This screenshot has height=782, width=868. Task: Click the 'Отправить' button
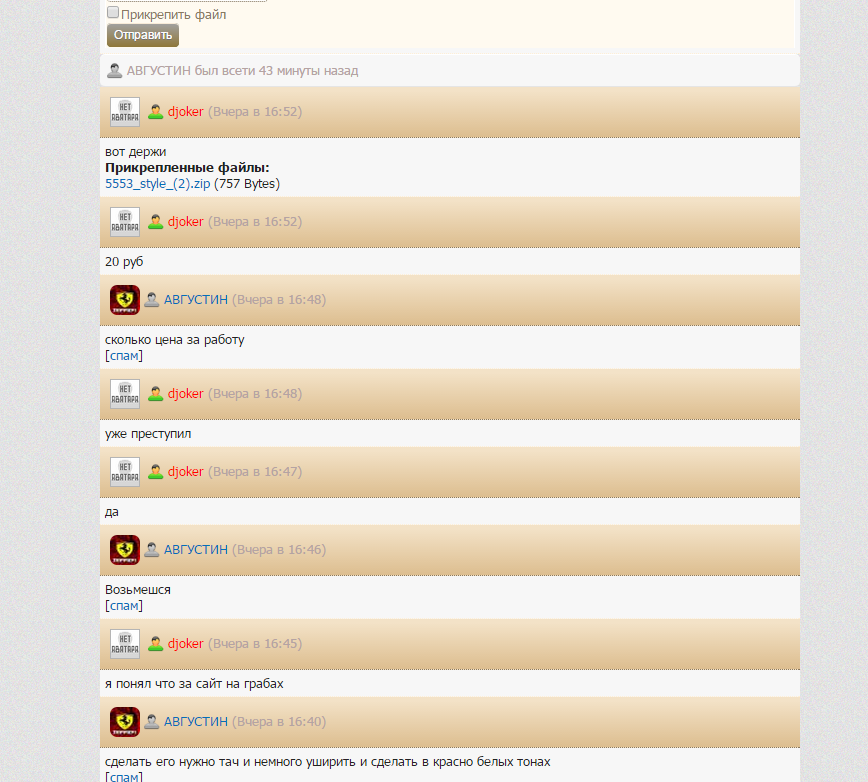point(143,35)
